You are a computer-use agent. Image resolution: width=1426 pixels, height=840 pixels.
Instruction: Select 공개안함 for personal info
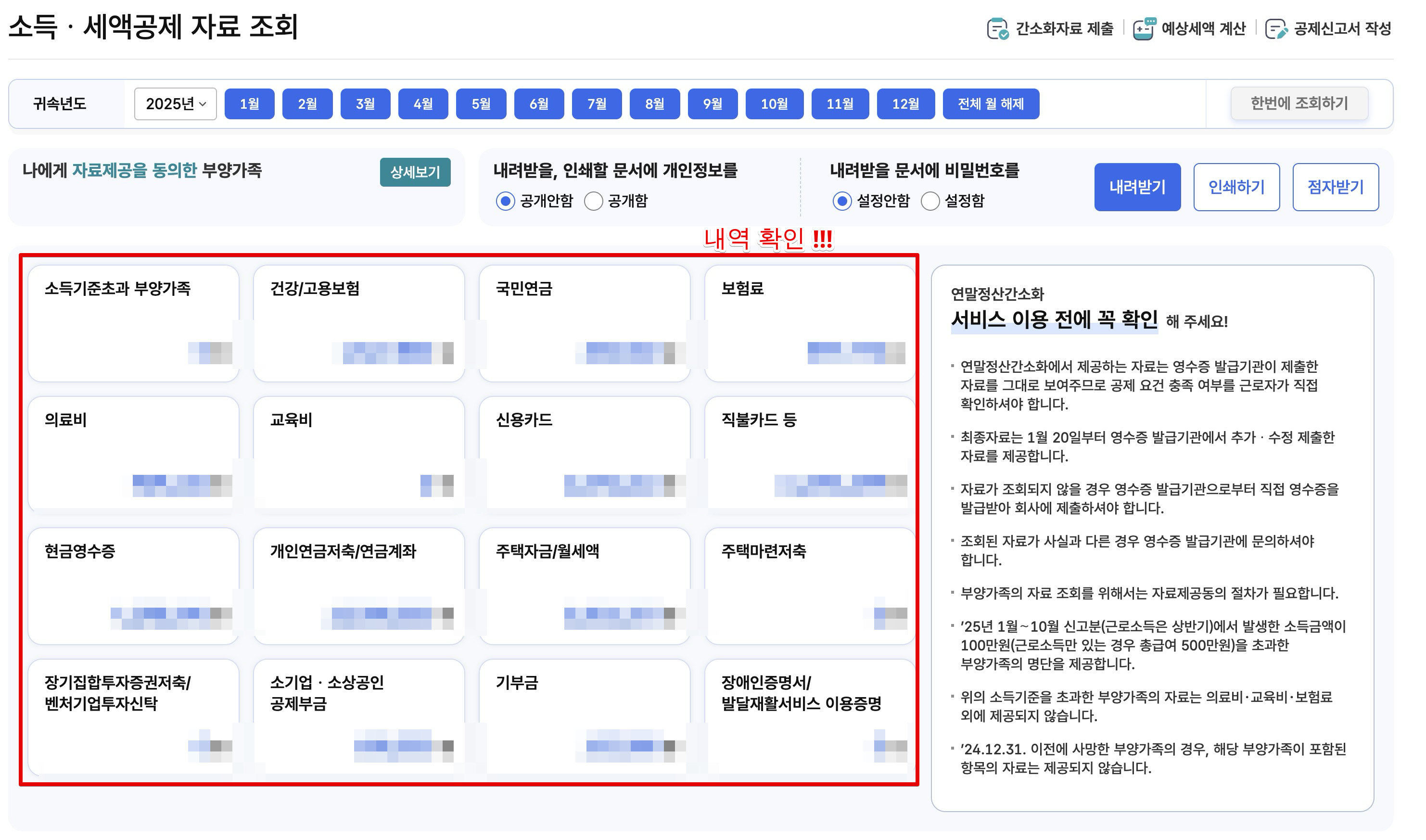(x=505, y=202)
